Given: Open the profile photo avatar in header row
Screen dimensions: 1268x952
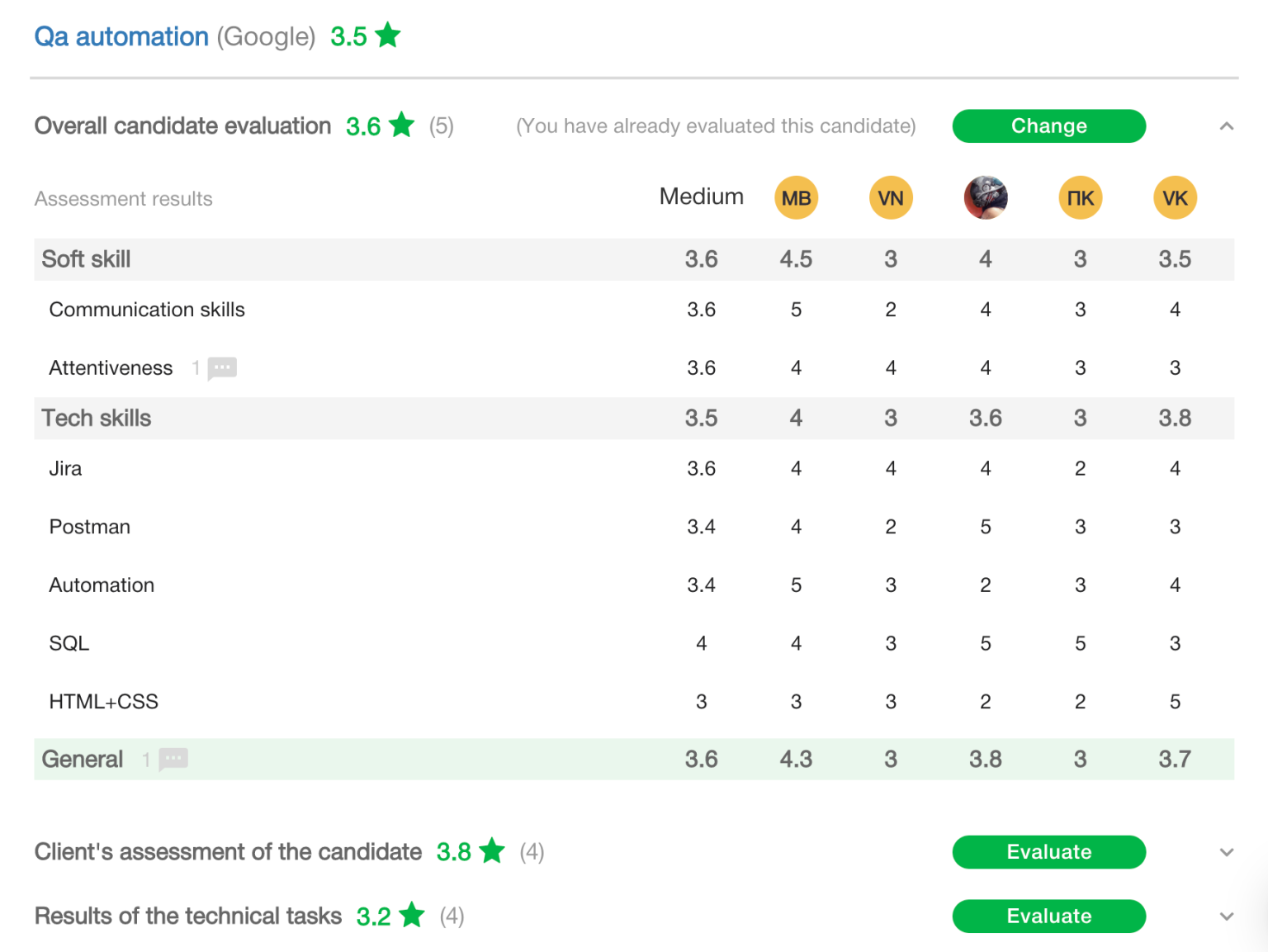Looking at the screenshot, I should (x=985, y=197).
